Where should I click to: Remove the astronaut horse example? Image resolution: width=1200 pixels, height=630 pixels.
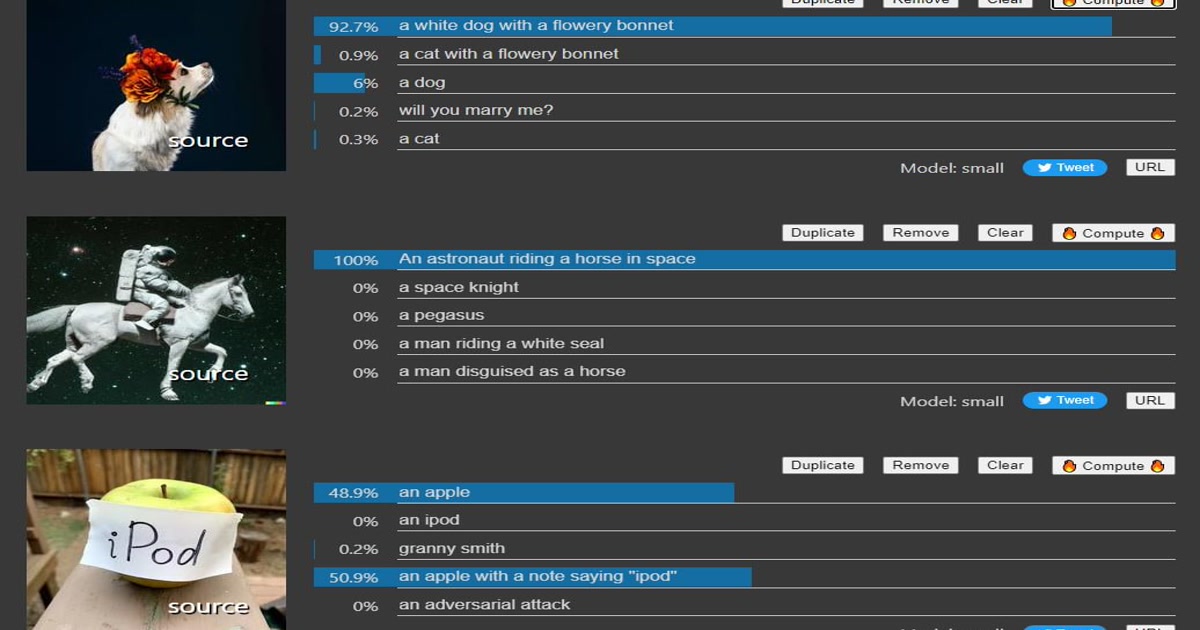coord(920,233)
